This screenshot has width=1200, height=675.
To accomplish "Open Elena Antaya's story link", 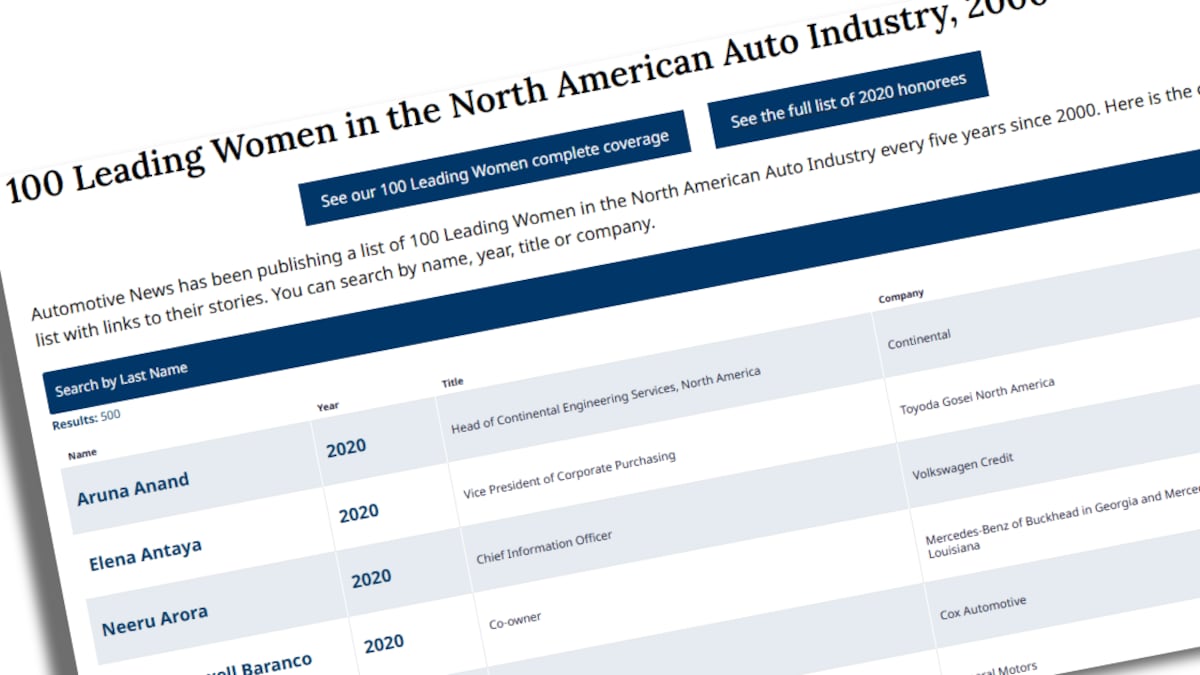I will (x=145, y=553).
